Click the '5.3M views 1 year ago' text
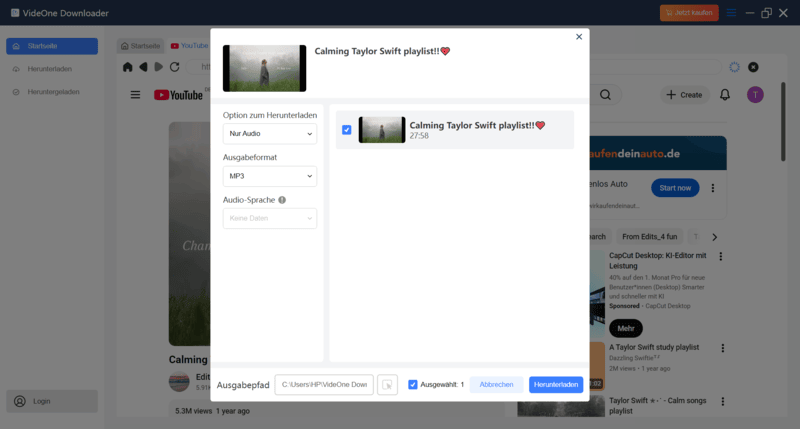 [212, 411]
